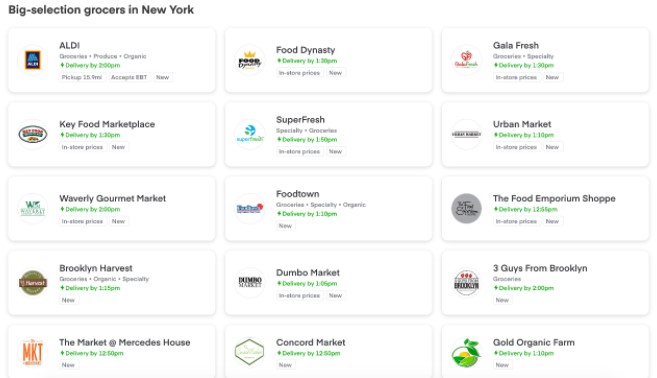Choose the Concord Market title
This screenshot has height=378, width=657.
tap(311, 342)
